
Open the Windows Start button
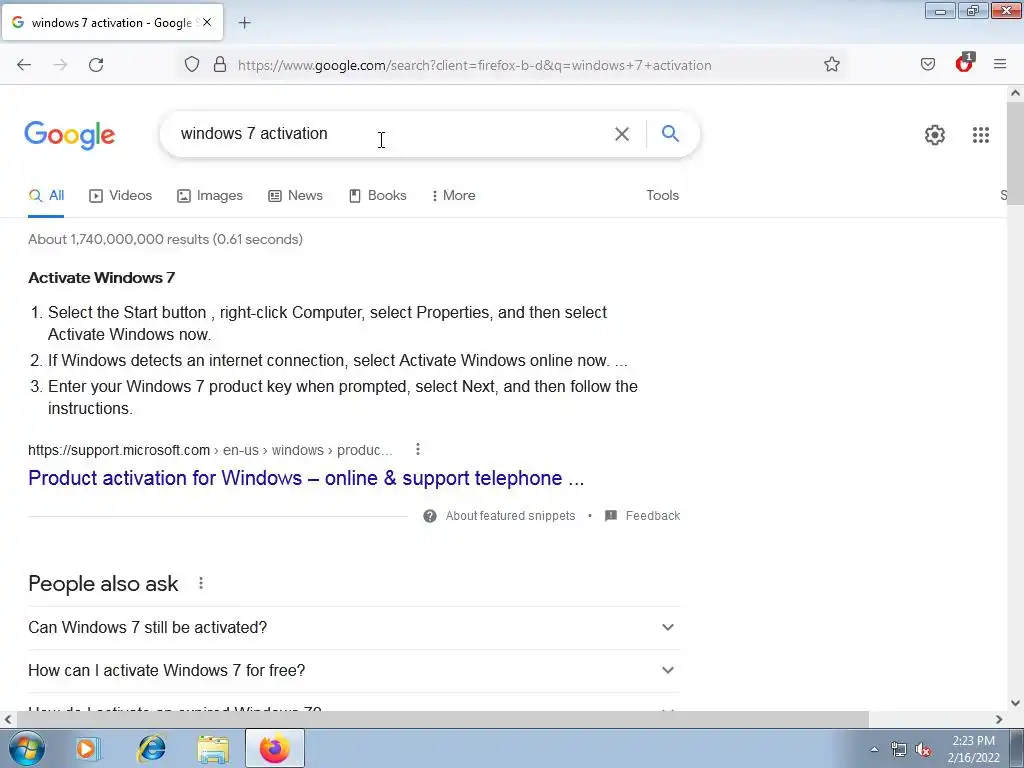[26, 748]
